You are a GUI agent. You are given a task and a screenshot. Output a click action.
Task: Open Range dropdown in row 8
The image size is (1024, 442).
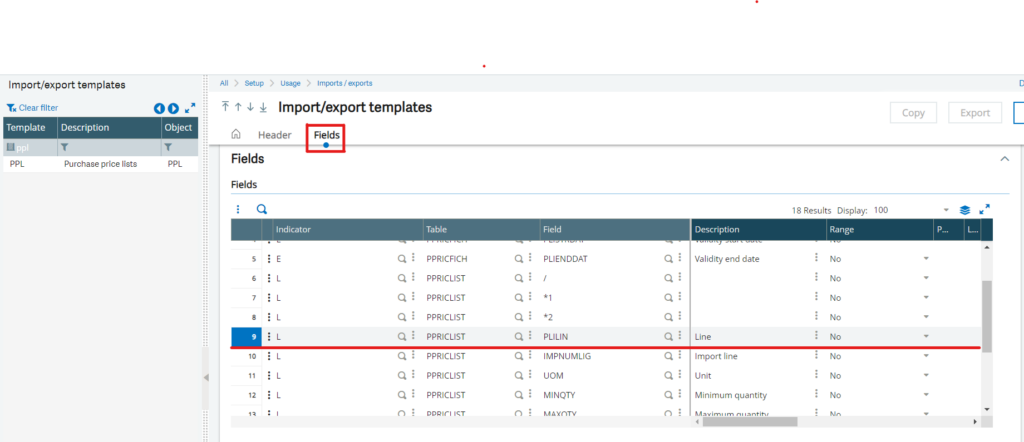pyautogui.click(x=925, y=317)
